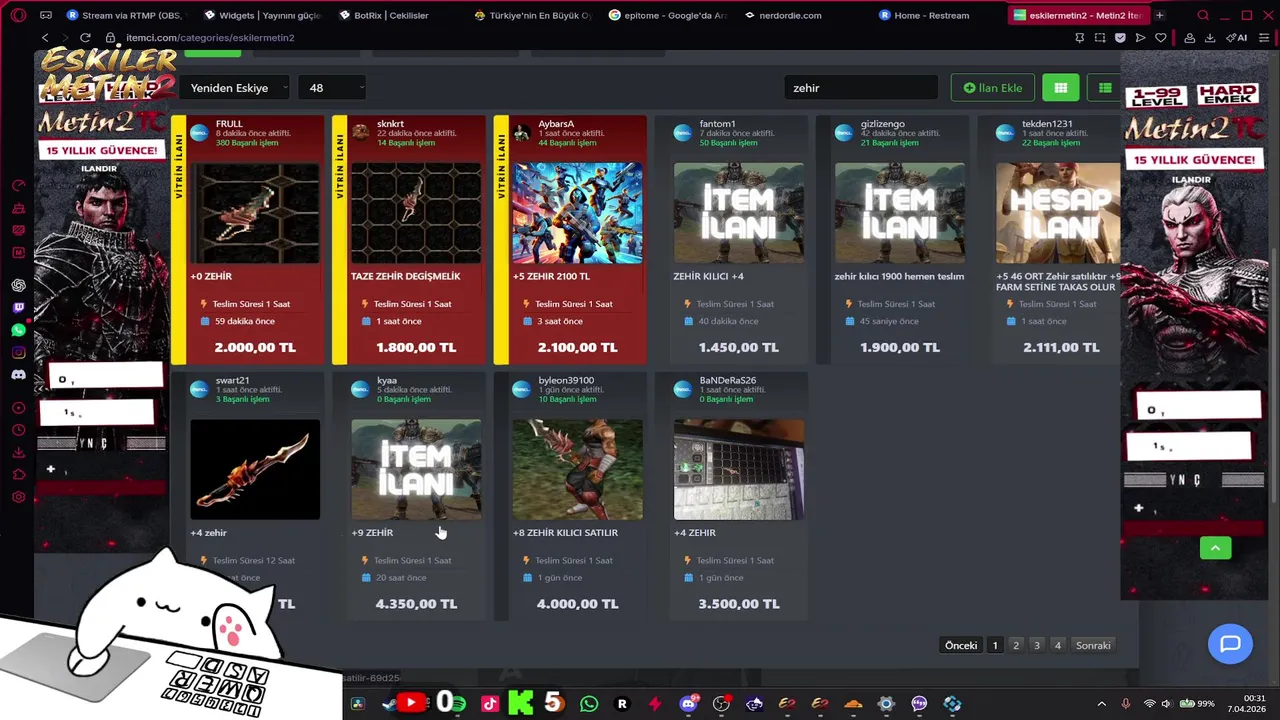Open browser downloads icon in the toolbar
The width and height of the screenshot is (1280, 720).
[1210, 37]
